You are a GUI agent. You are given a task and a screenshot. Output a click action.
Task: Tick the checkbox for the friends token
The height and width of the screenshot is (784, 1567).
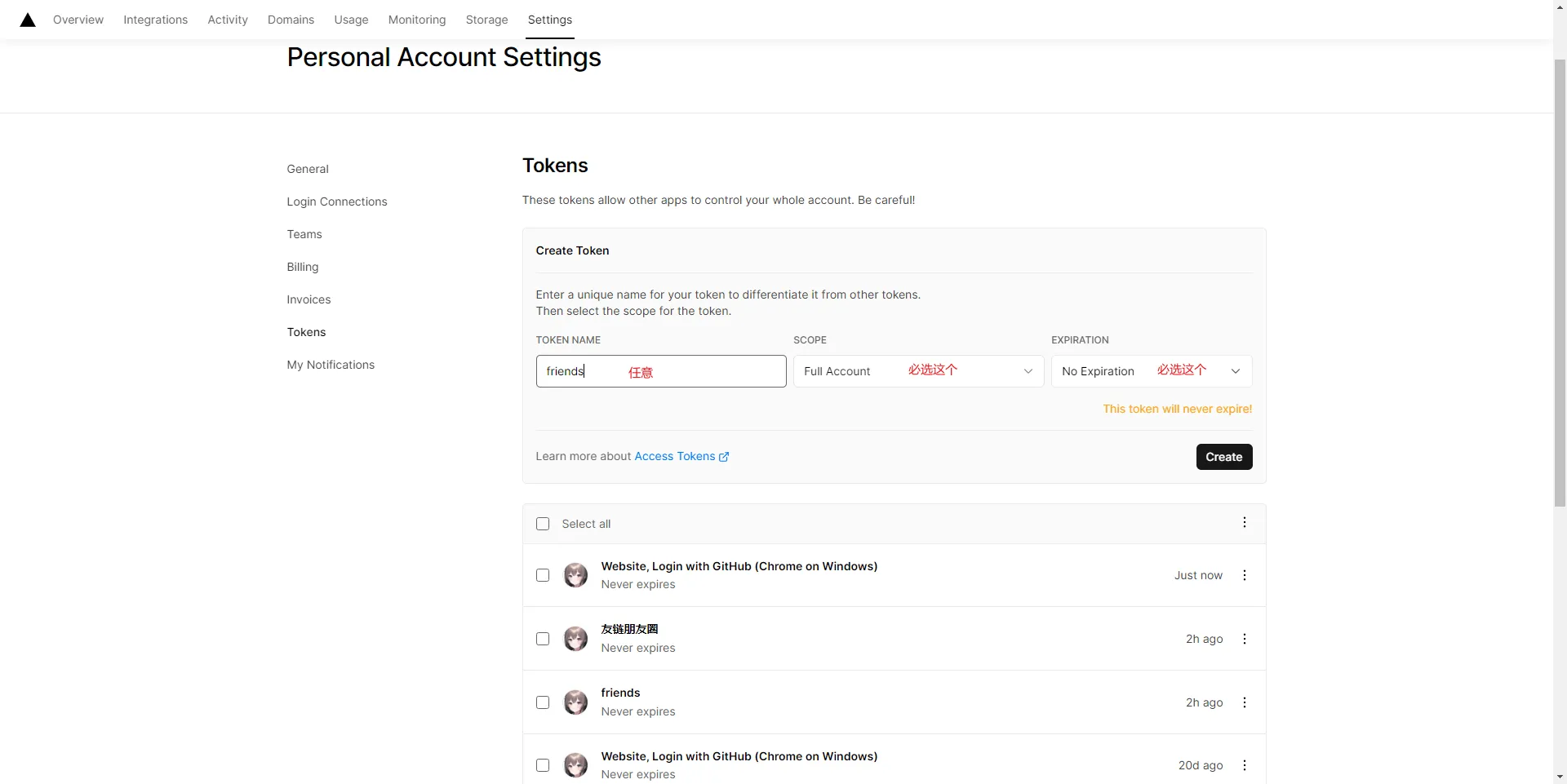coord(543,702)
